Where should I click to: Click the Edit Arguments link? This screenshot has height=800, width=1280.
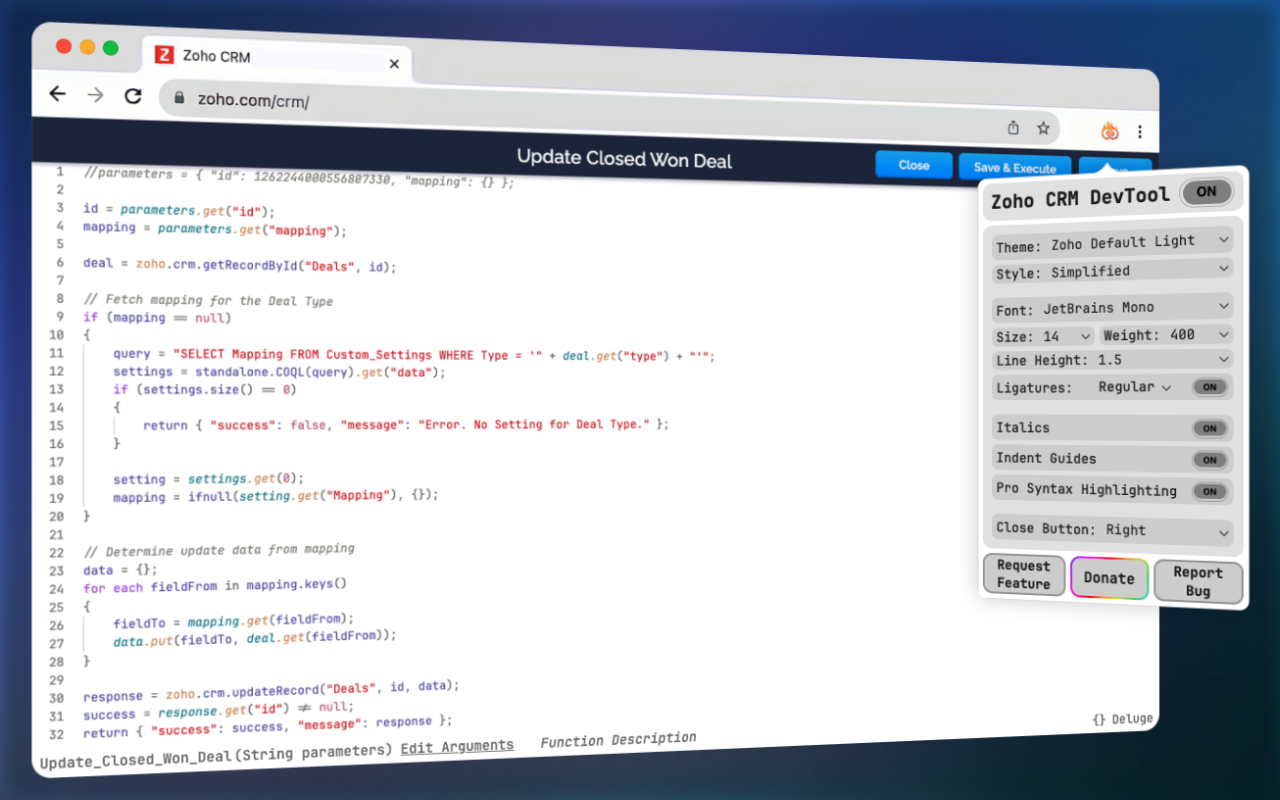(457, 747)
